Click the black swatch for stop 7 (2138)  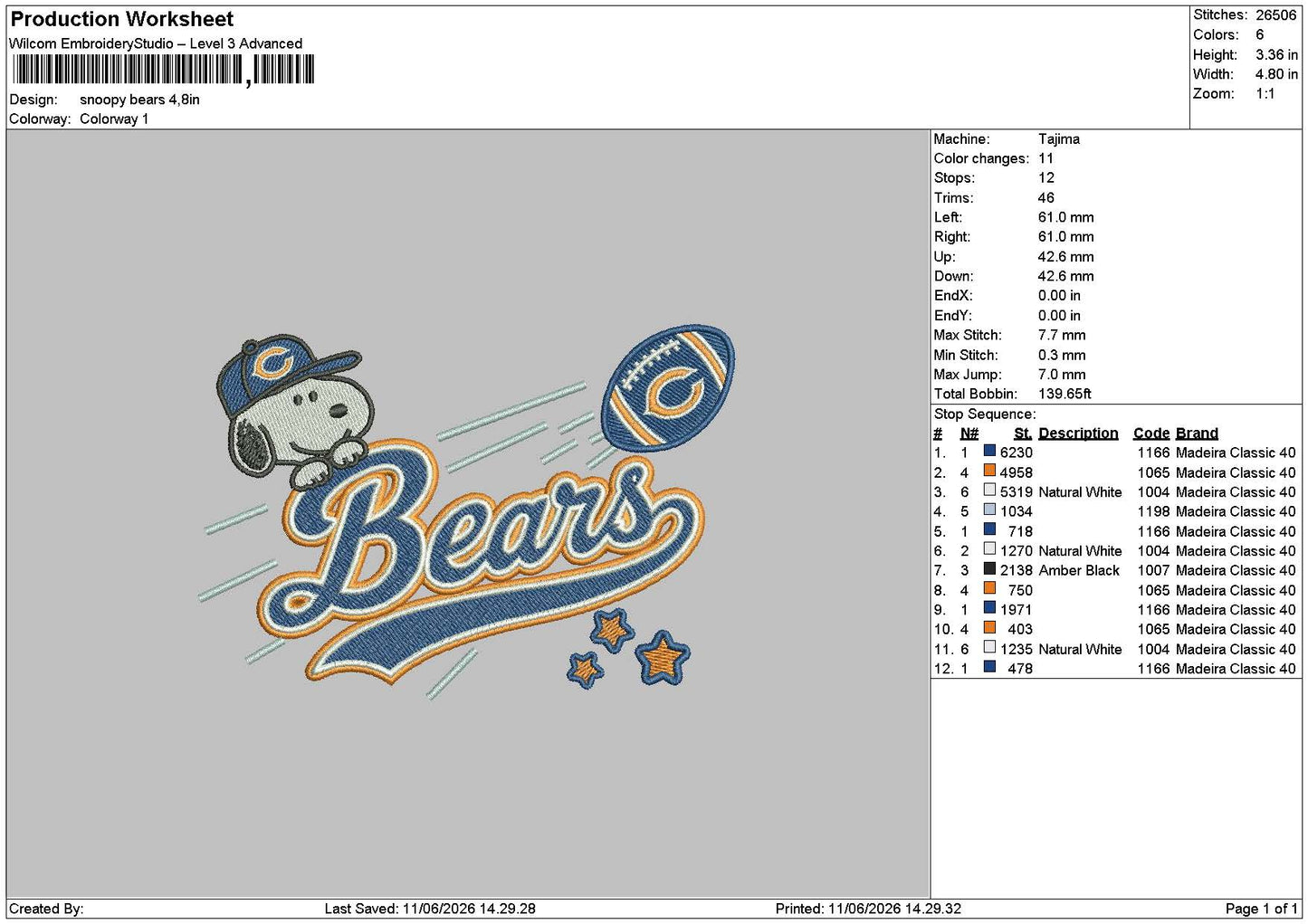coord(989,568)
